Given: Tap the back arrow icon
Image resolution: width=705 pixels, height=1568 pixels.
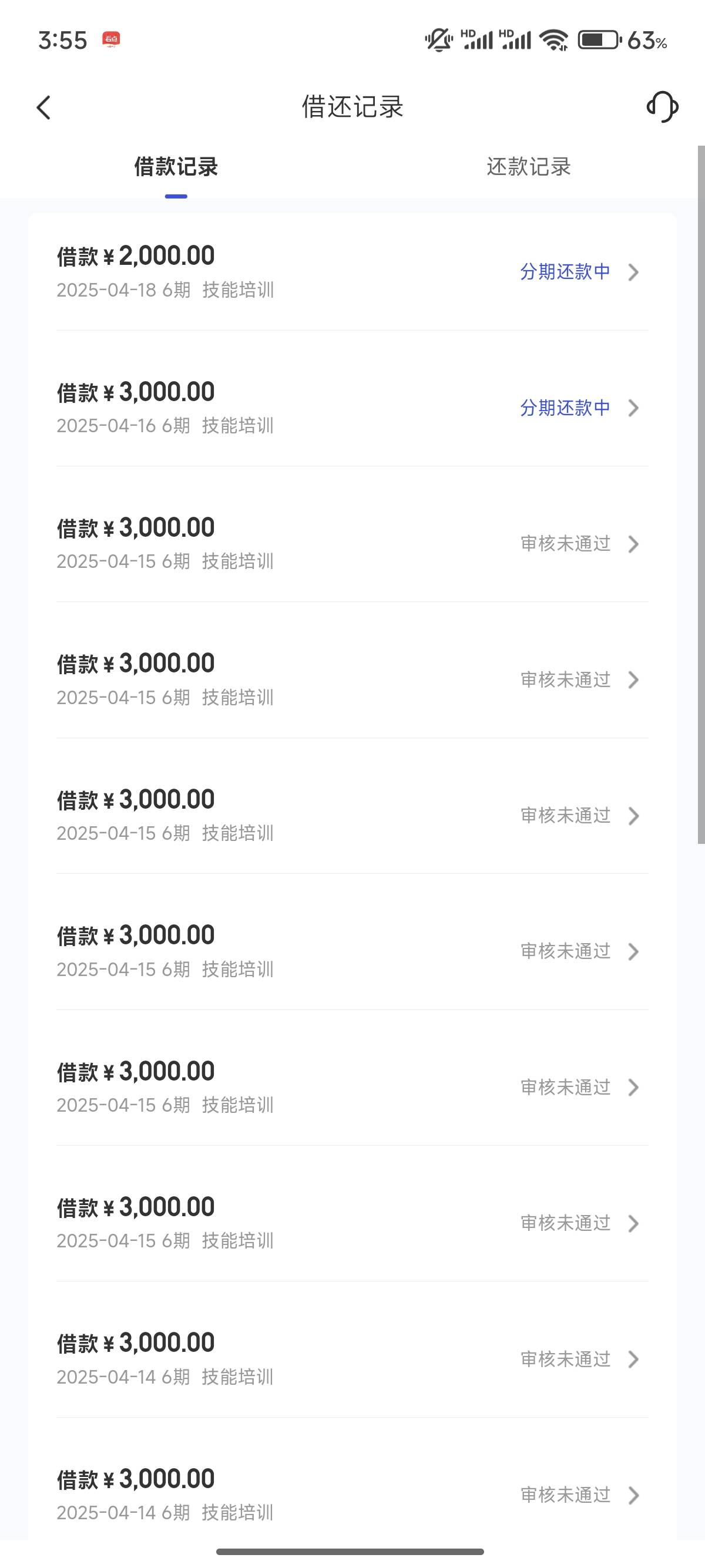Looking at the screenshot, I should coord(44,107).
